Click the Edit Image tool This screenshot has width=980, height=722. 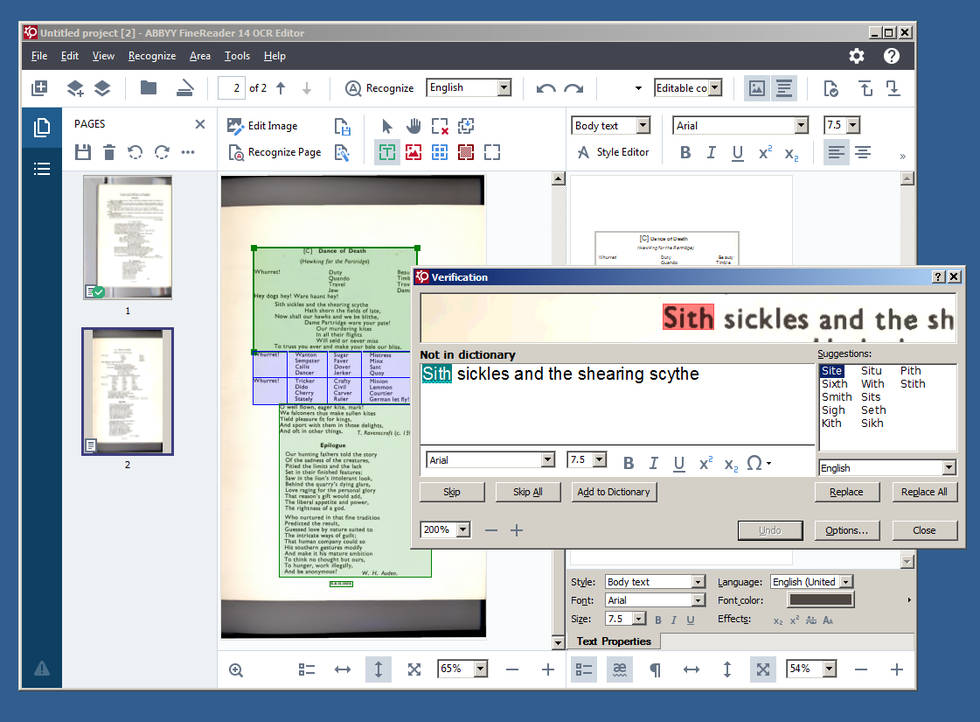[262, 126]
